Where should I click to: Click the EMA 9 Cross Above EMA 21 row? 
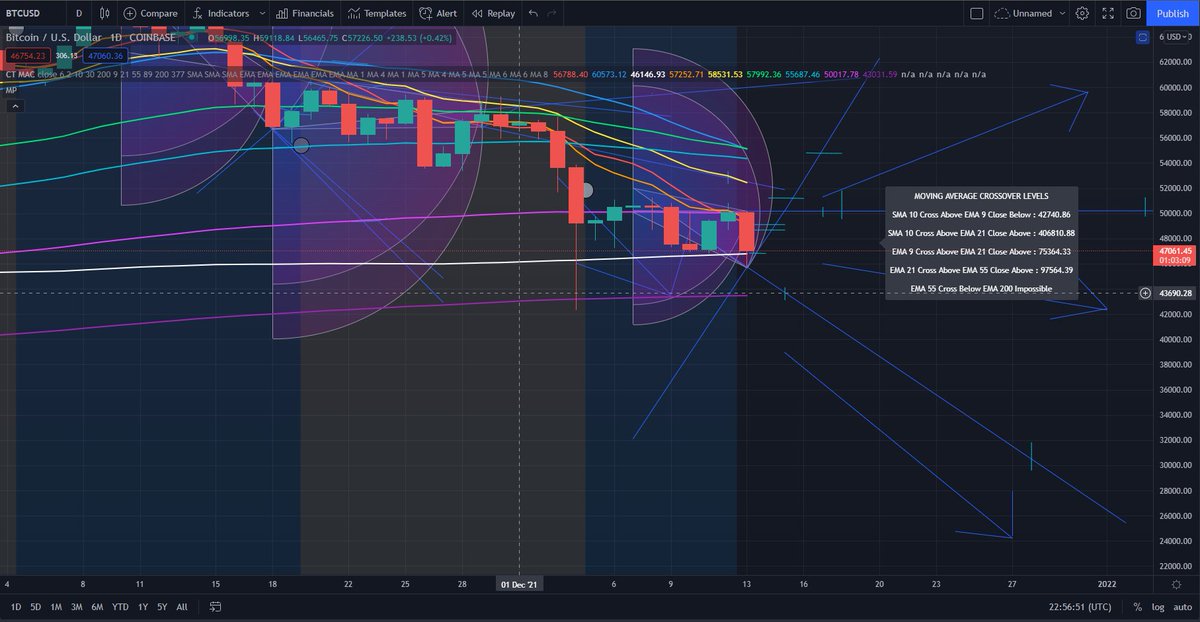981,252
